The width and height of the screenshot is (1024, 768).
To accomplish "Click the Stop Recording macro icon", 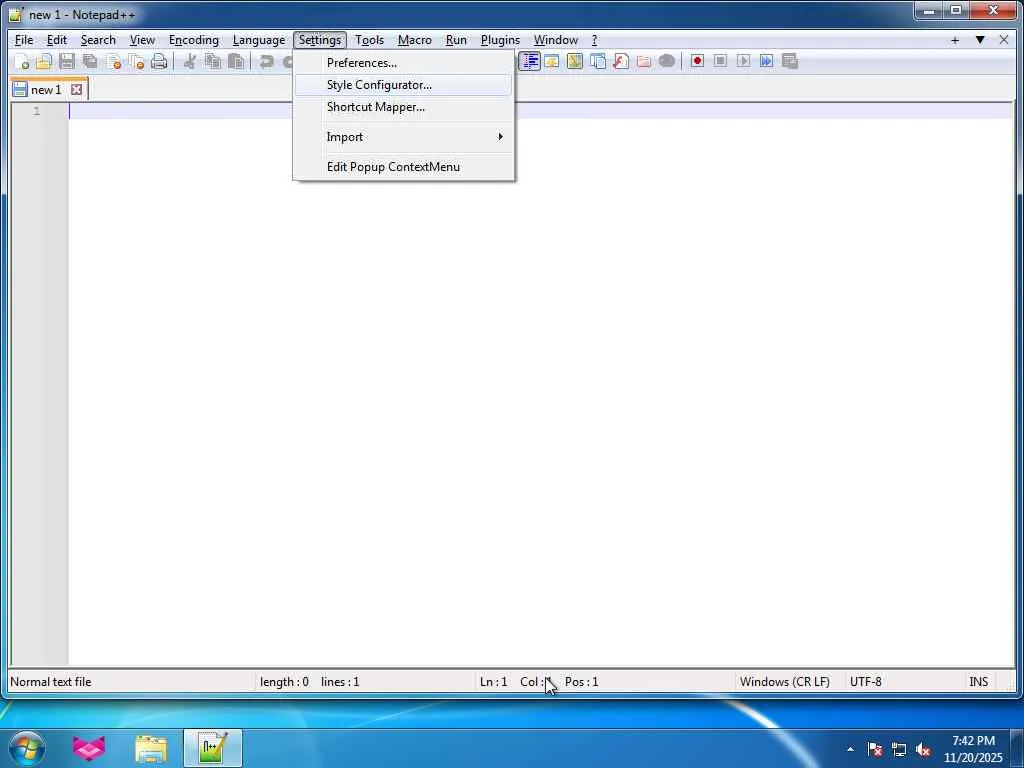I will 720,61.
